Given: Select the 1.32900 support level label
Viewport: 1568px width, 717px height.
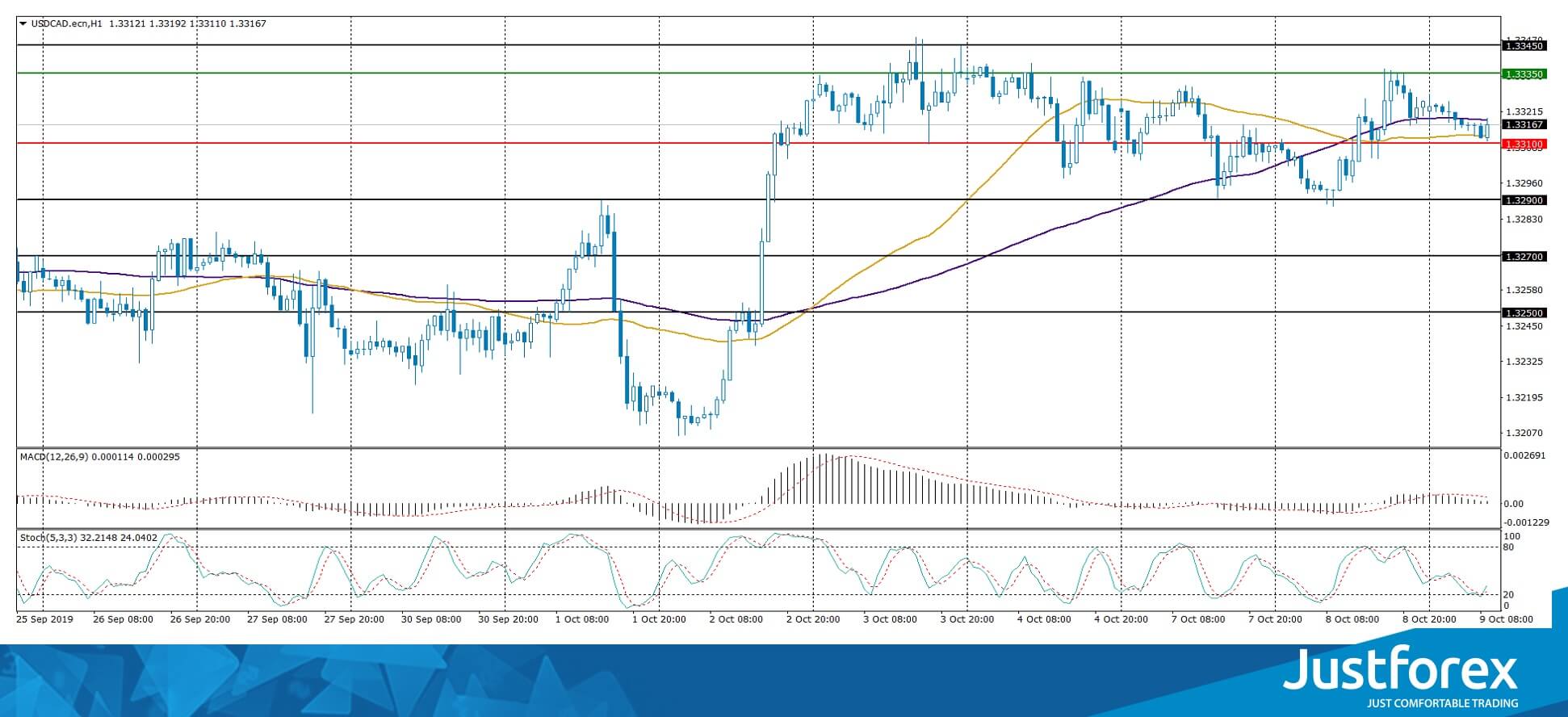Looking at the screenshot, I should point(1524,200).
